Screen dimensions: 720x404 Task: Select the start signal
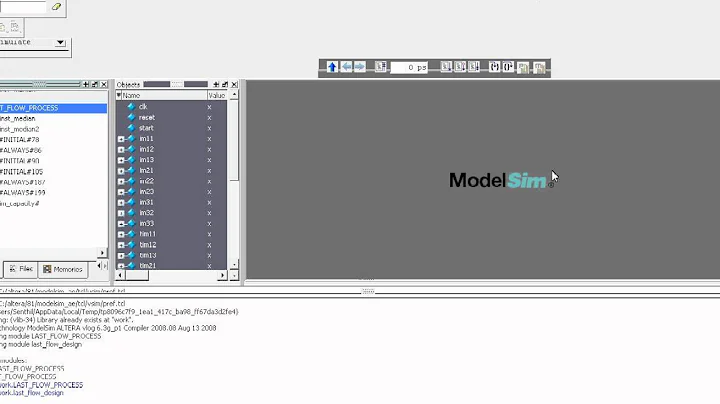pyautogui.click(x=146, y=128)
